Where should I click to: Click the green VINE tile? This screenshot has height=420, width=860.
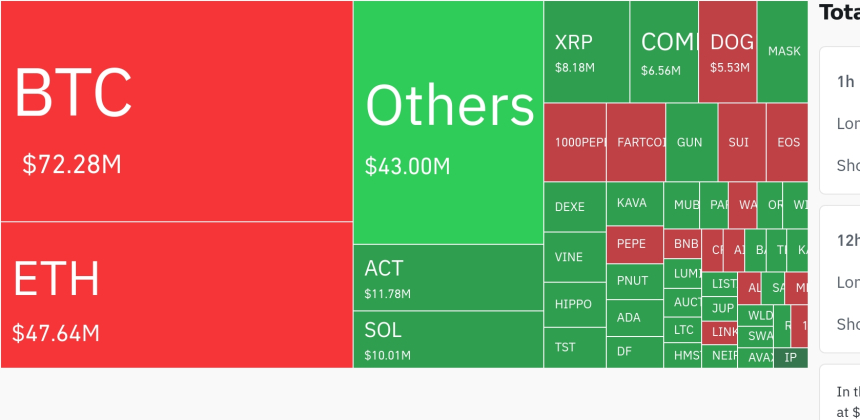pyautogui.click(x=575, y=257)
